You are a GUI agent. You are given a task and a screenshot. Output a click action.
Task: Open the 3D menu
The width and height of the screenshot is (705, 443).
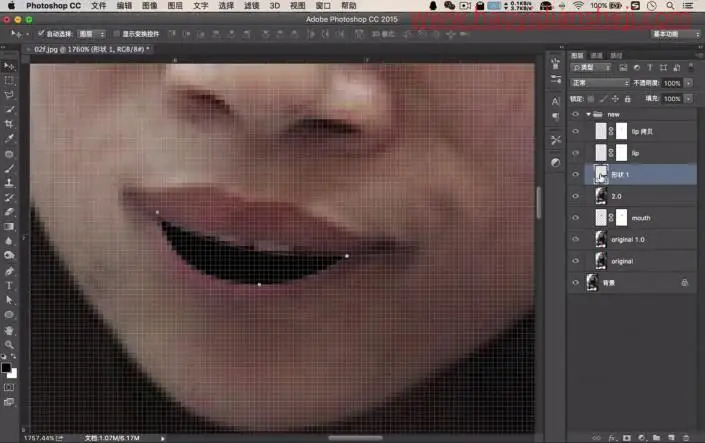[x=275, y=5]
